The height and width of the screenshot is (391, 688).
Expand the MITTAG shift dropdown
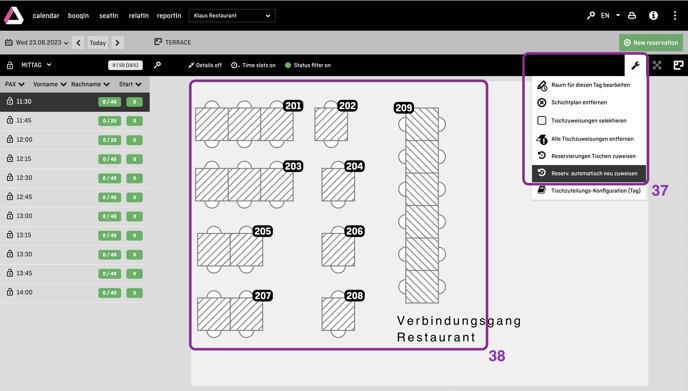(36, 65)
